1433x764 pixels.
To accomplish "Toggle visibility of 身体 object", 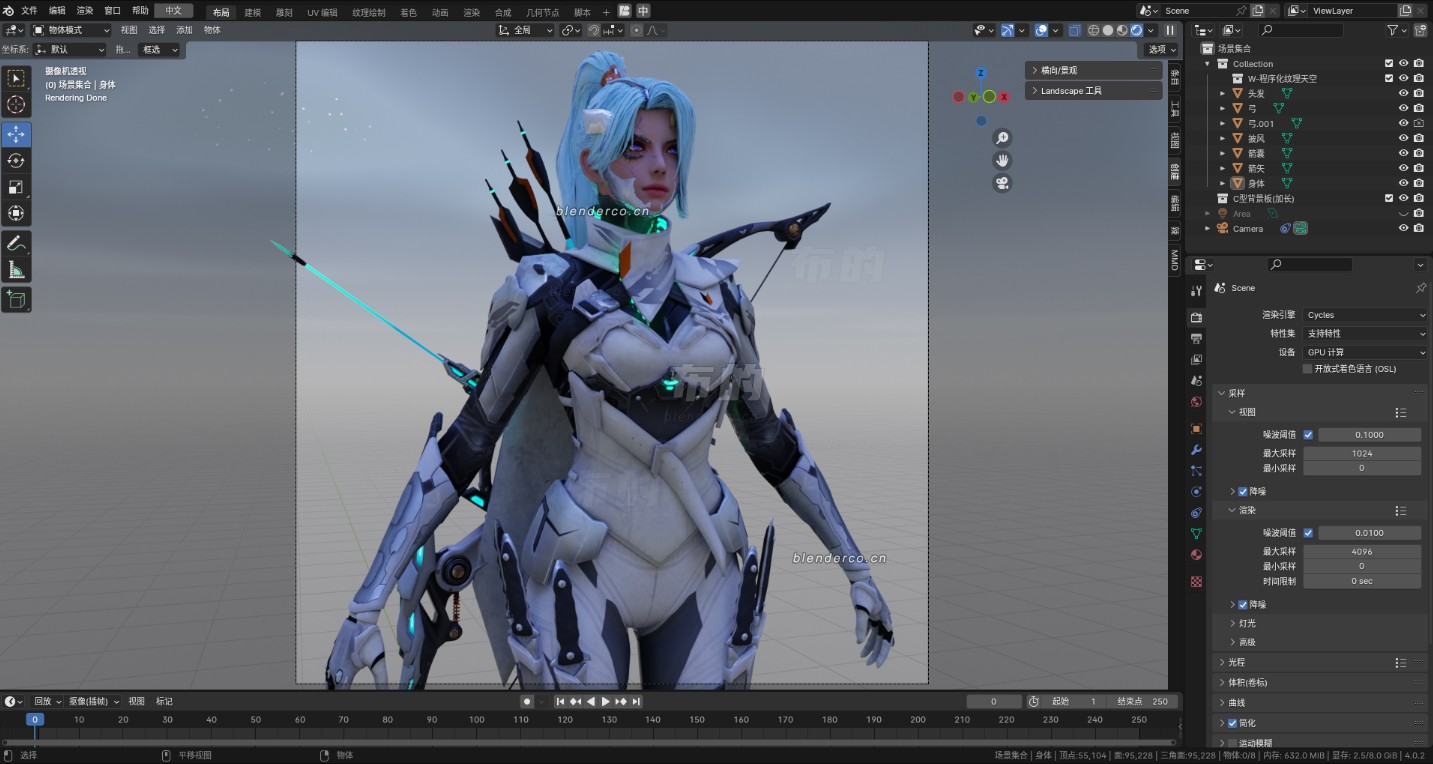I will (x=1403, y=183).
